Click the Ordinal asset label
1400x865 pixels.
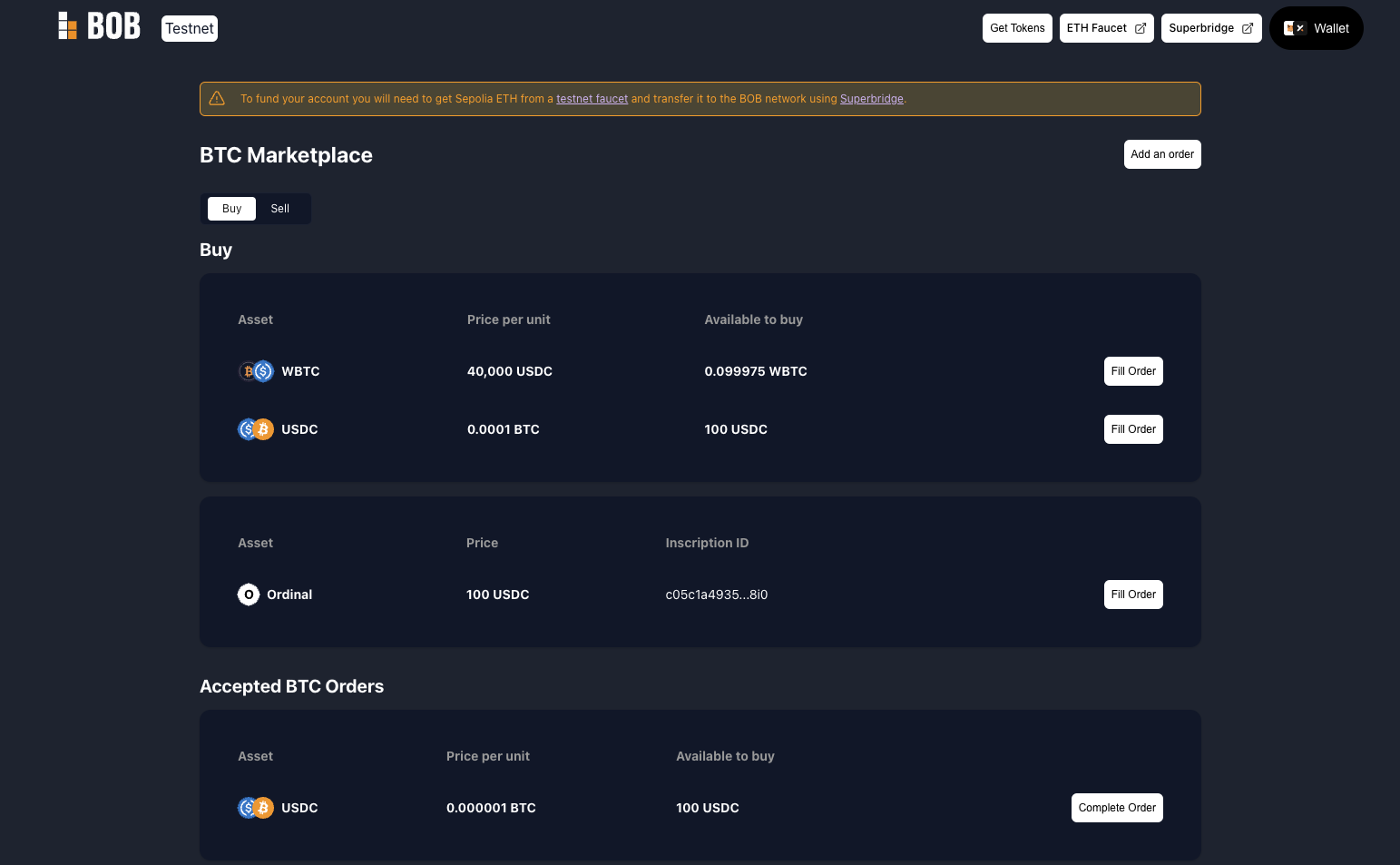pos(289,595)
